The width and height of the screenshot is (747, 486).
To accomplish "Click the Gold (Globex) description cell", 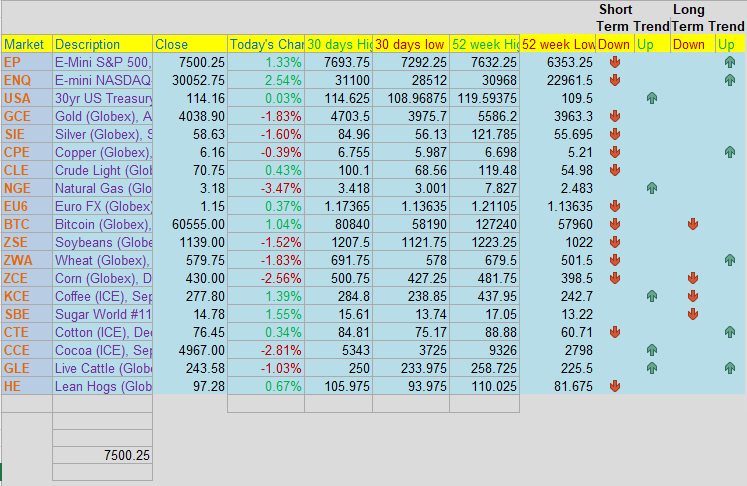I will point(102,116).
